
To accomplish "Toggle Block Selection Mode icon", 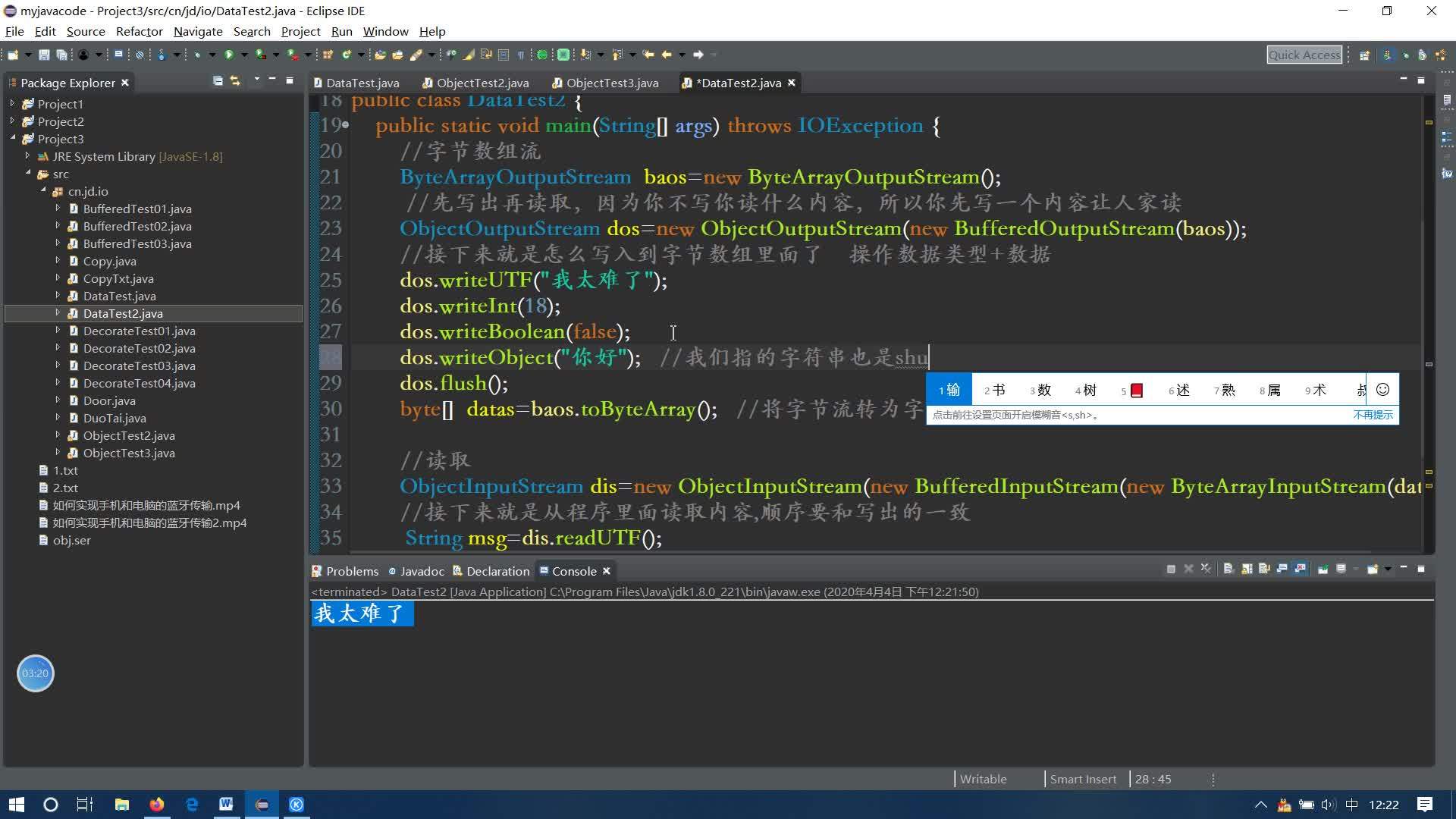I will (504, 55).
